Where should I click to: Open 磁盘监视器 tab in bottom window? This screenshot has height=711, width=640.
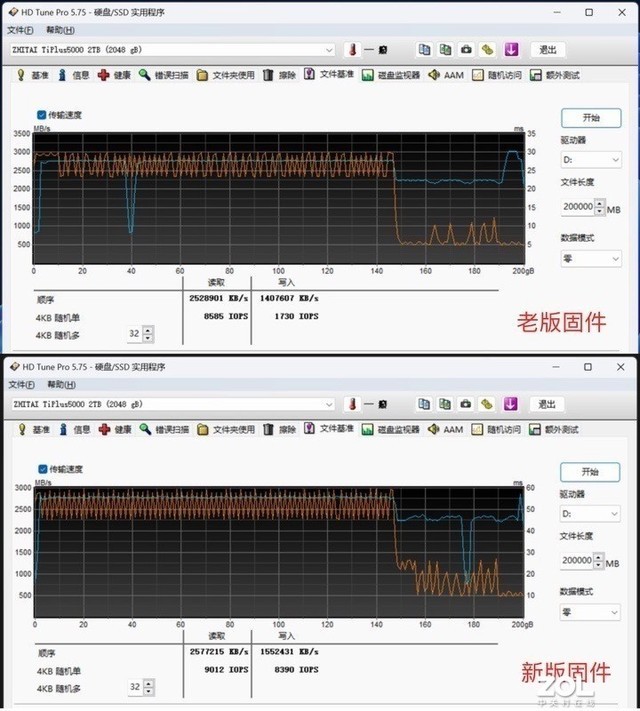pyautogui.click(x=390, y=429)
